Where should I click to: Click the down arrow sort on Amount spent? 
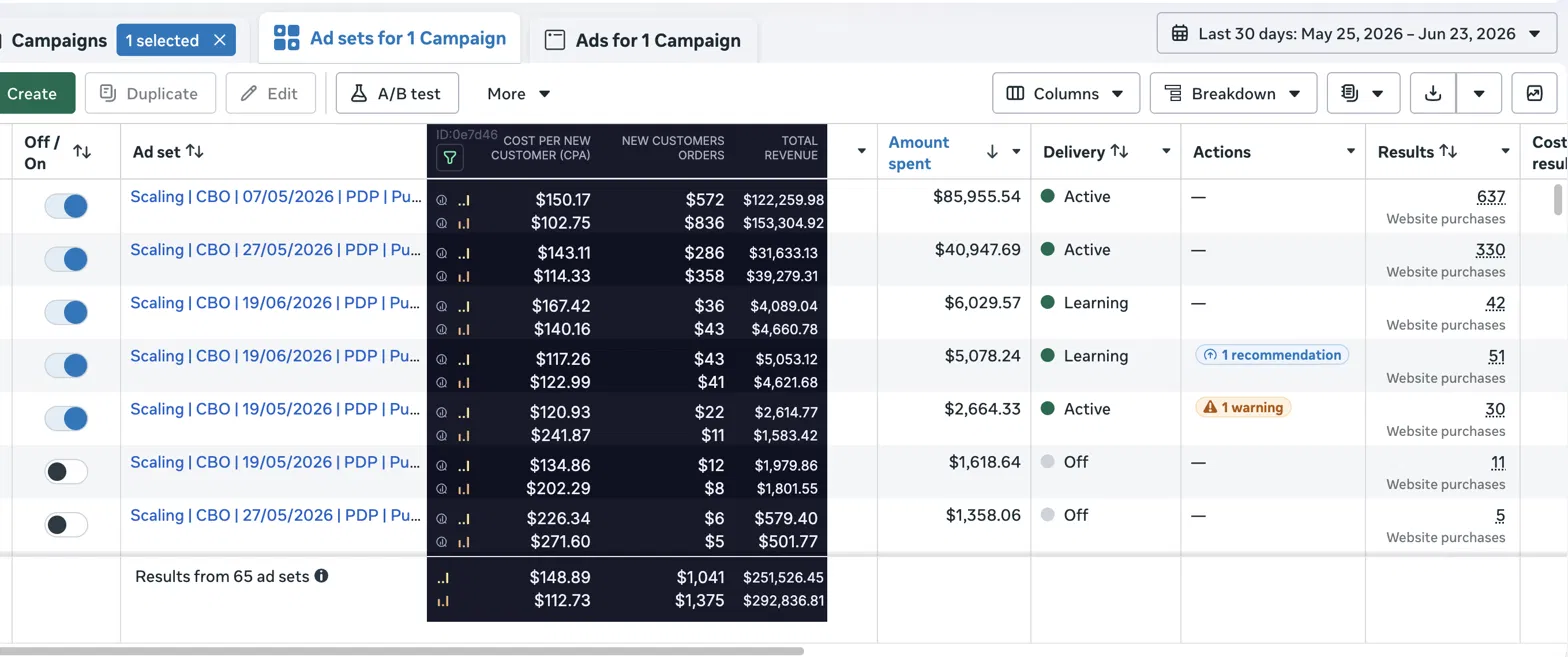[992, 152]
